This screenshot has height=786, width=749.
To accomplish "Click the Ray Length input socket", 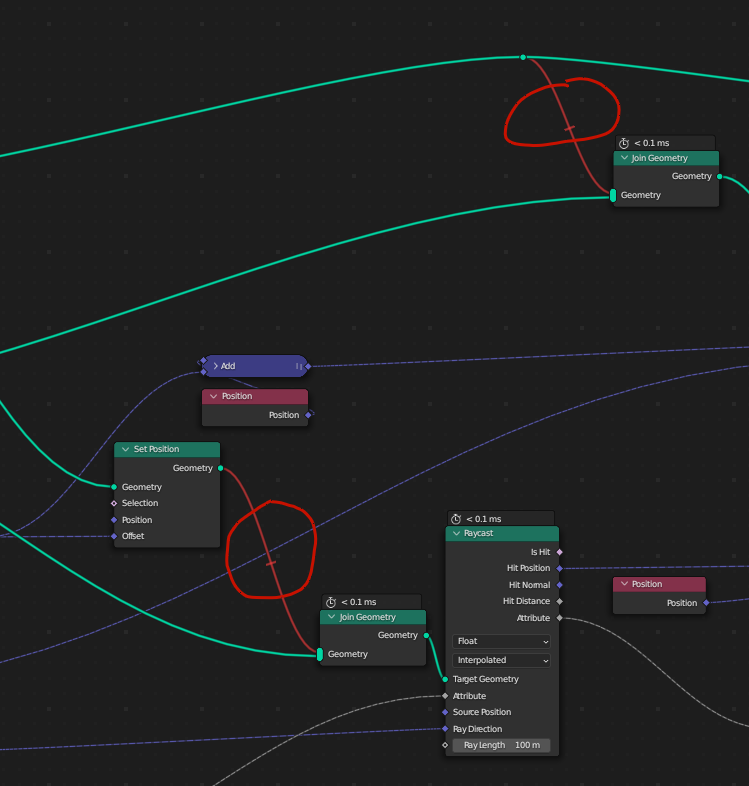I will pyautogui.click(x=445, y=745).
